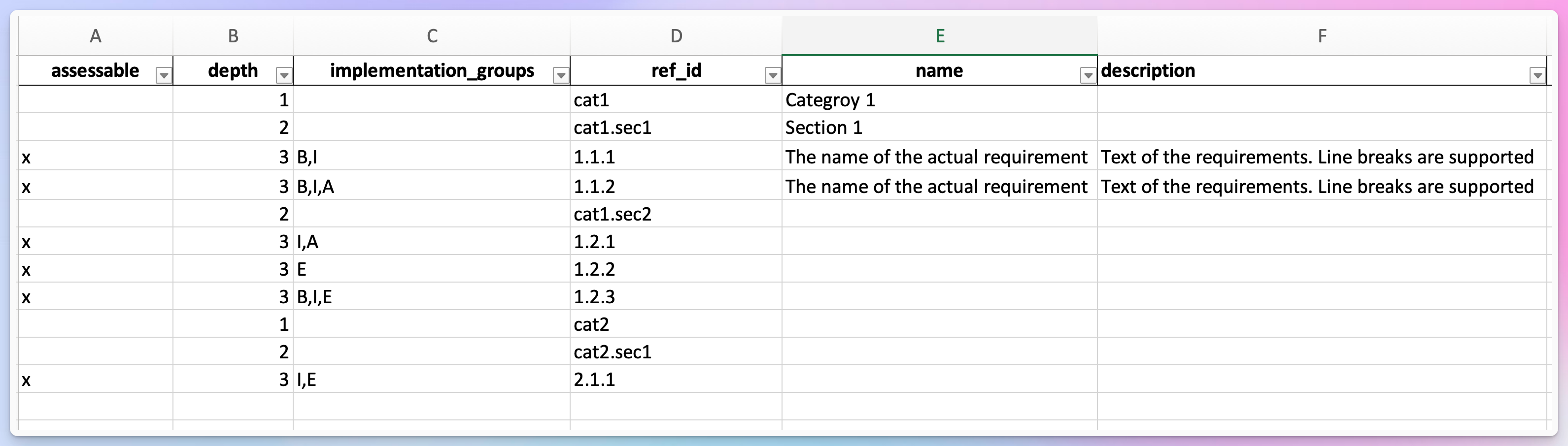
Task: Open the ref_id filter dropdown
Action: (x=773, y=75)
